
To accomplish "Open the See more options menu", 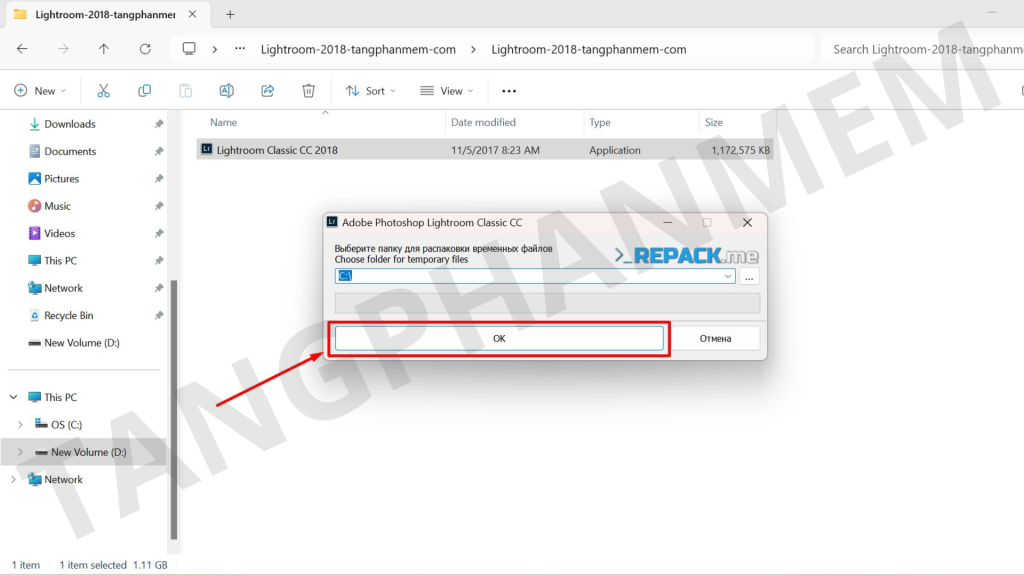I will tap(509, 91).
